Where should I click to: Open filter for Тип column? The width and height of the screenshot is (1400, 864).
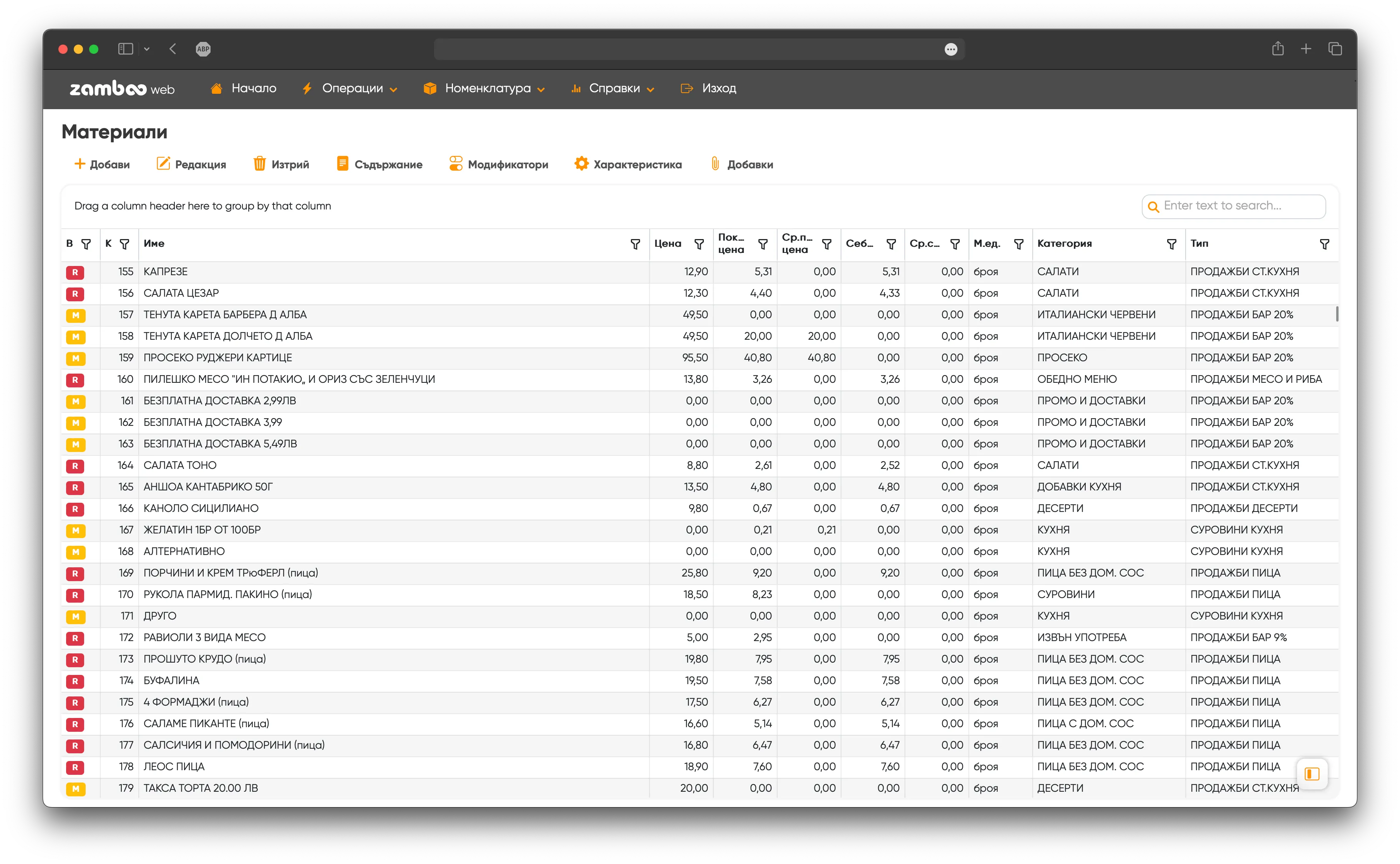click(x=1324, y=244)
